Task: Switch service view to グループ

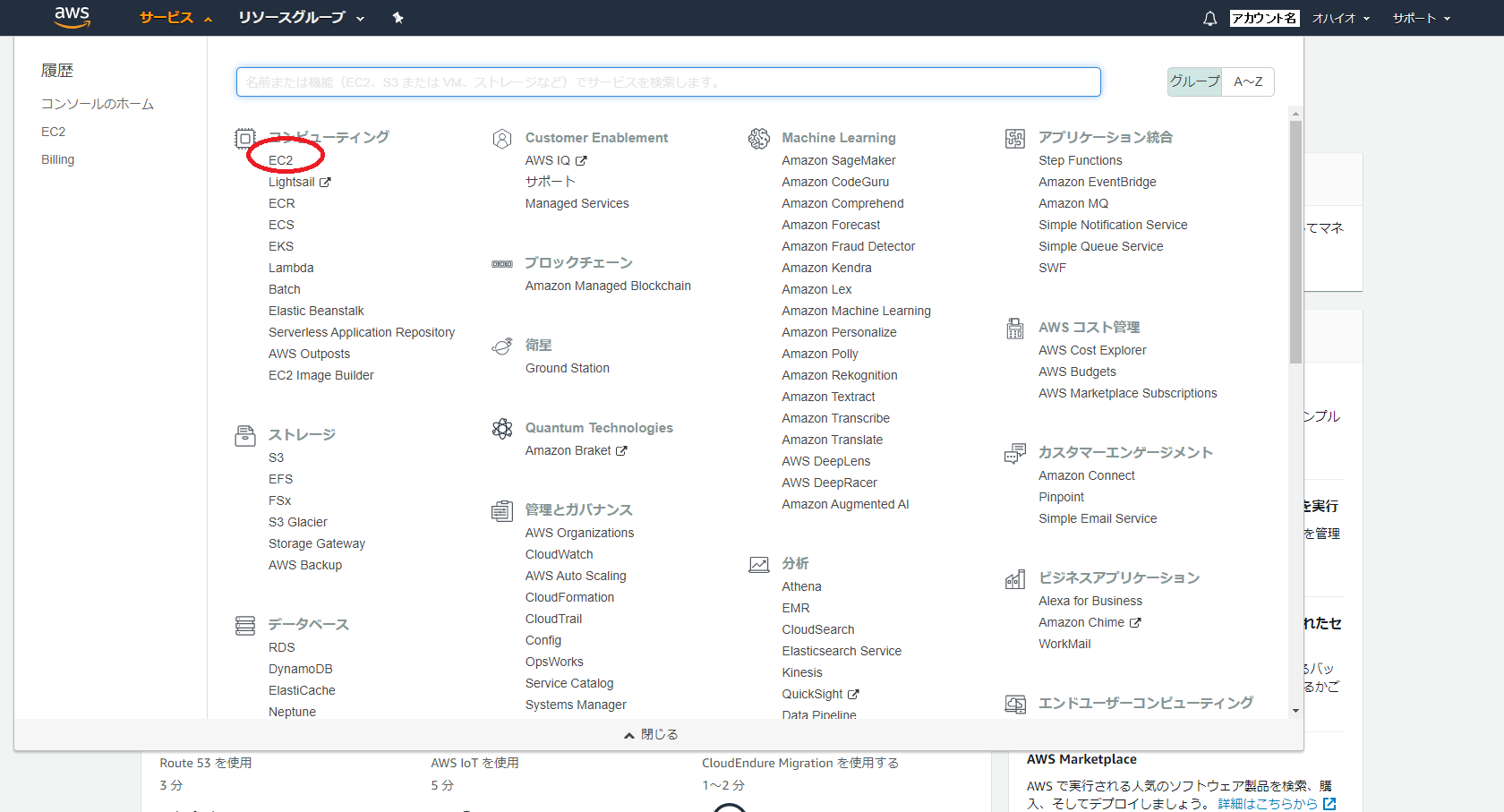Action: (1194, 81)
